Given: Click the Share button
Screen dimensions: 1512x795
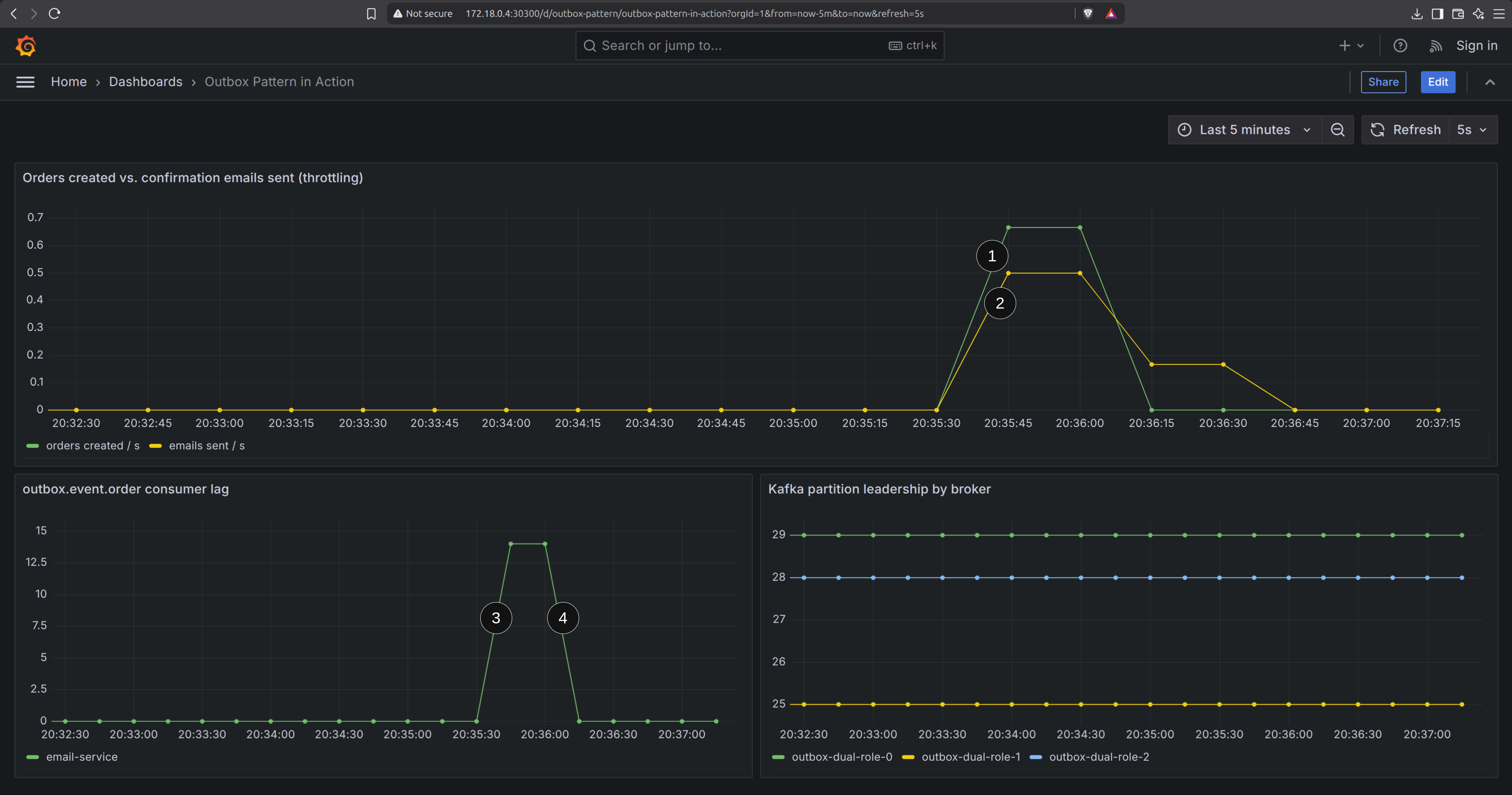Looking at the screenshot, I should 1384,82.
